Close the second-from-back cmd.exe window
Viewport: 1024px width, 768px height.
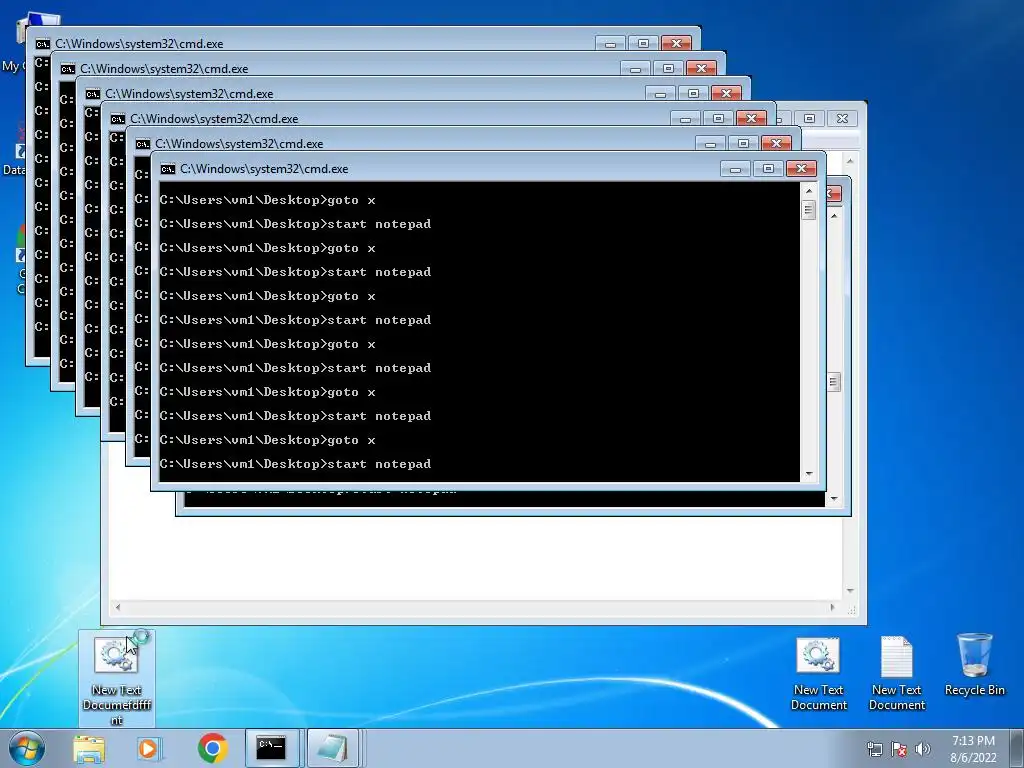point(701,68)
